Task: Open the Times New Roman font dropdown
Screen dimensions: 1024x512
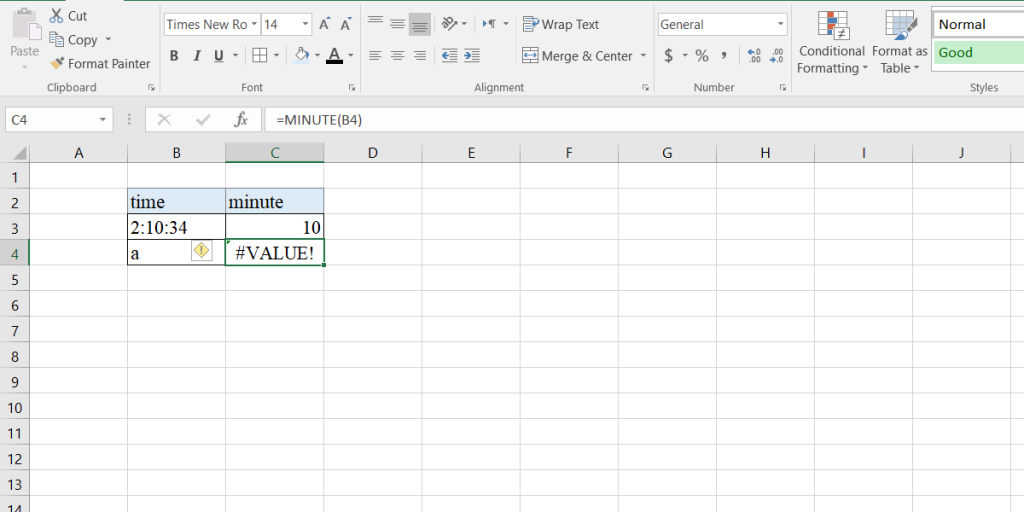Action: click(x=254, y=25)
